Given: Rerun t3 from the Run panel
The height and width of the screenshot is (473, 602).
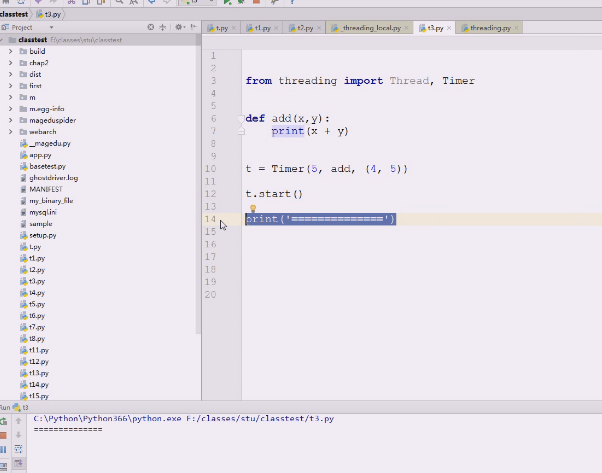Looking at the screenshot, I should pos(3,421).
